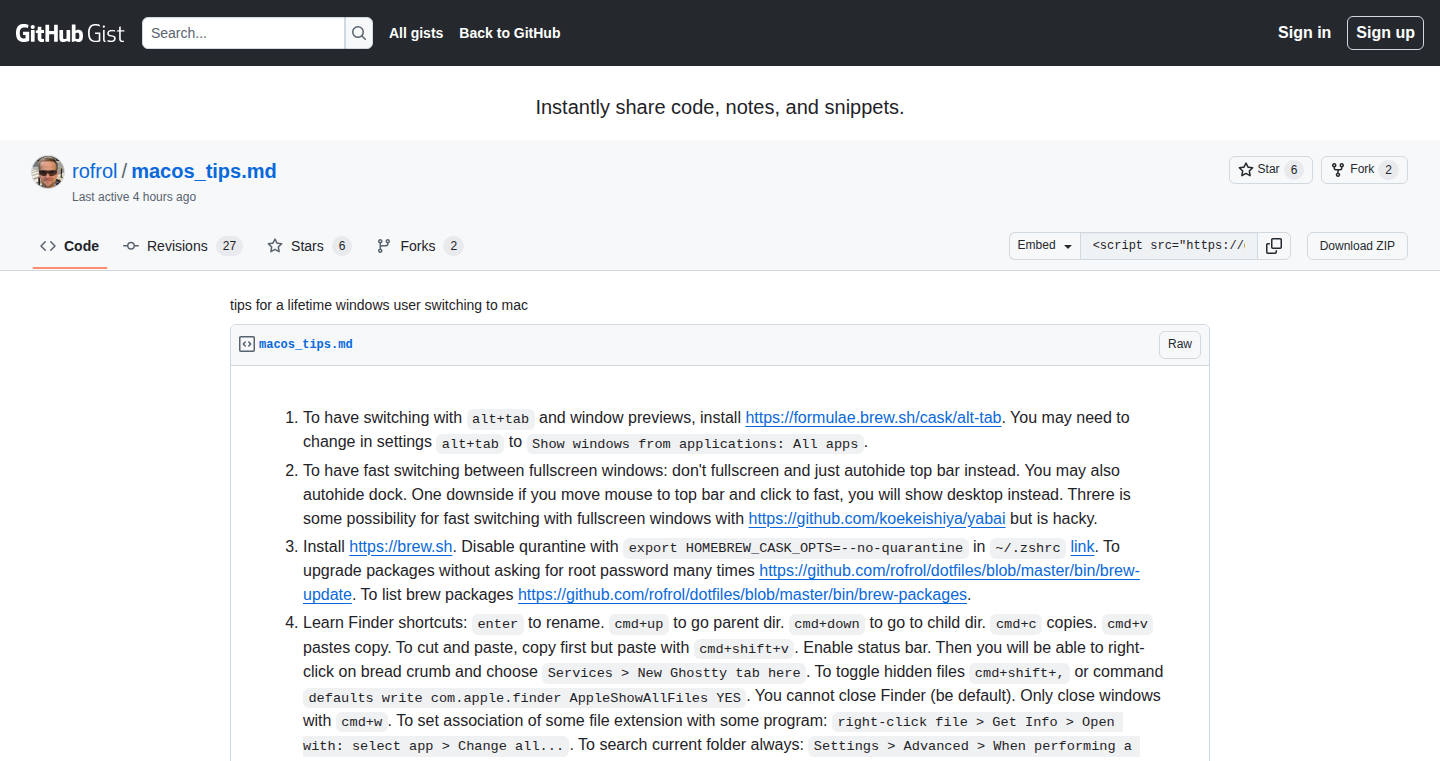
Task: Click the 'cmd+w' code snippet
Action: 361,721
